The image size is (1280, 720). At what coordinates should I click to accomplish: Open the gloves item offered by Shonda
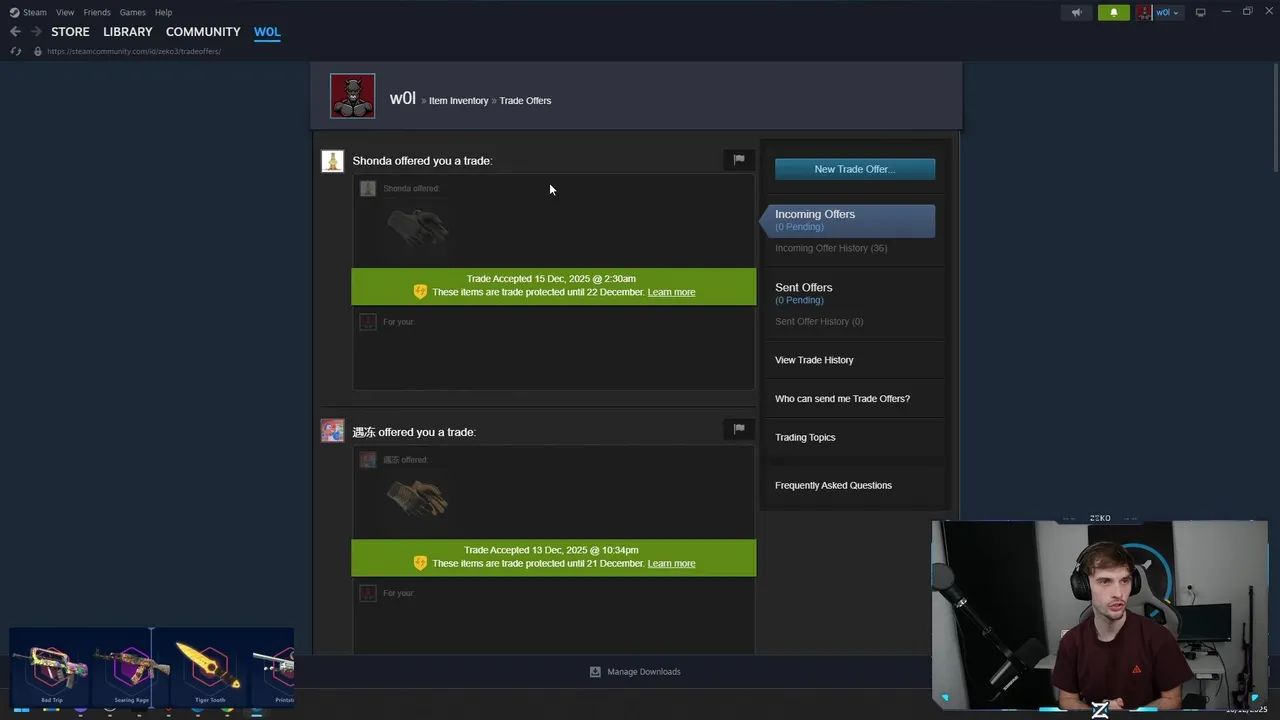(418, 226)
